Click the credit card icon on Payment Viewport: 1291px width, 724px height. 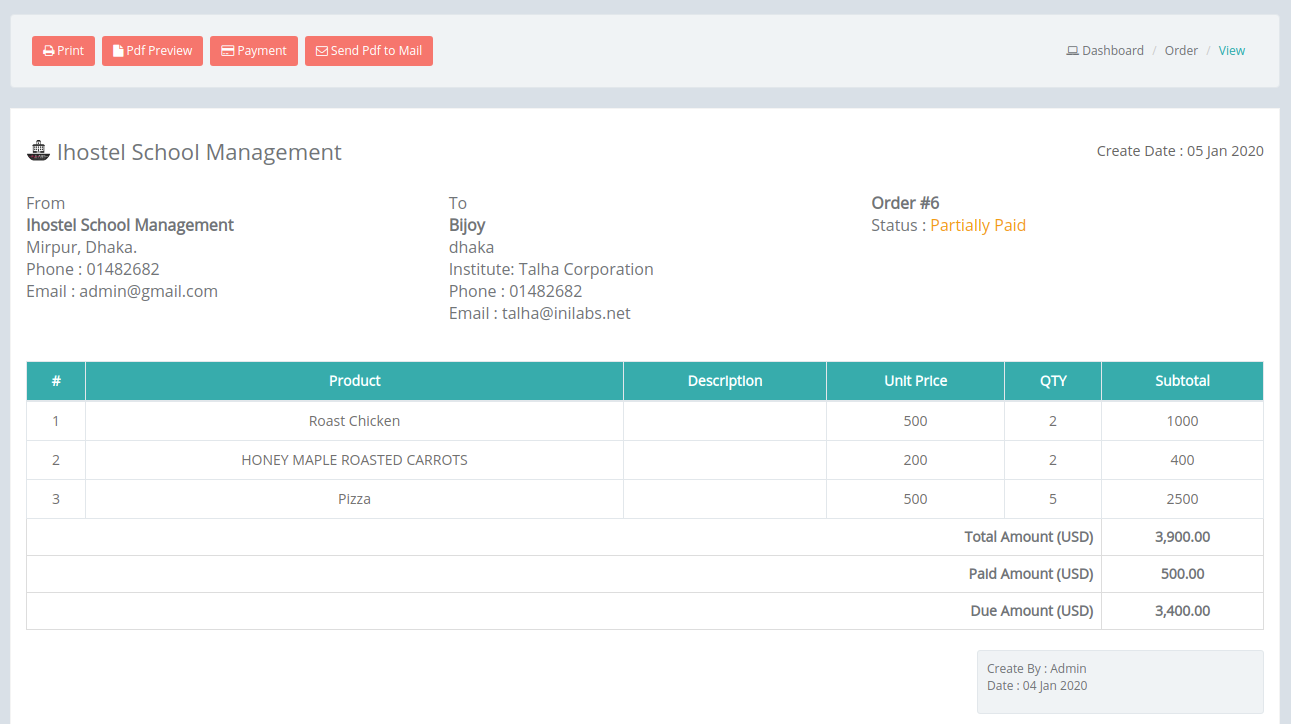point(228,51)
